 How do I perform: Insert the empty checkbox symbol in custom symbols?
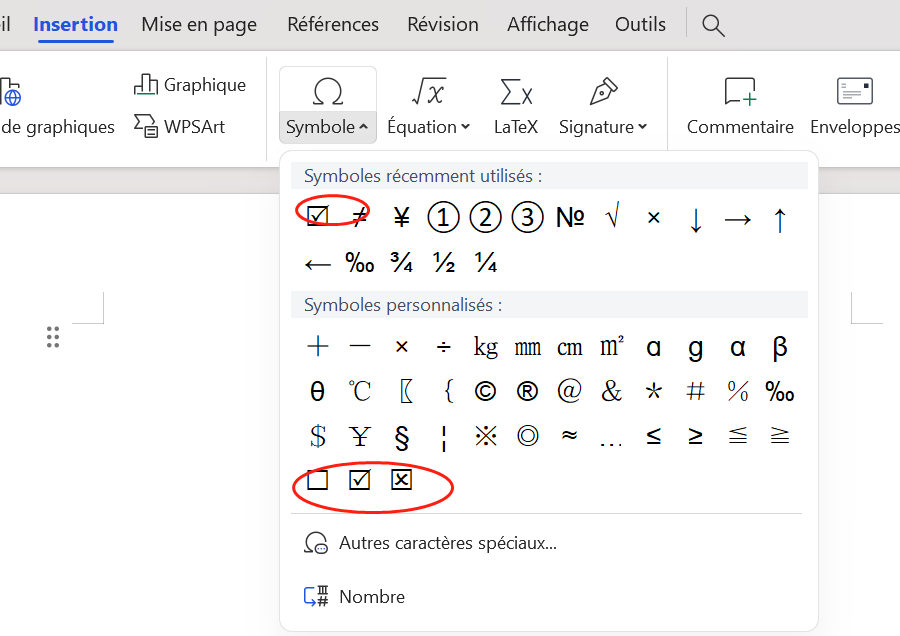tap(318, 480)
